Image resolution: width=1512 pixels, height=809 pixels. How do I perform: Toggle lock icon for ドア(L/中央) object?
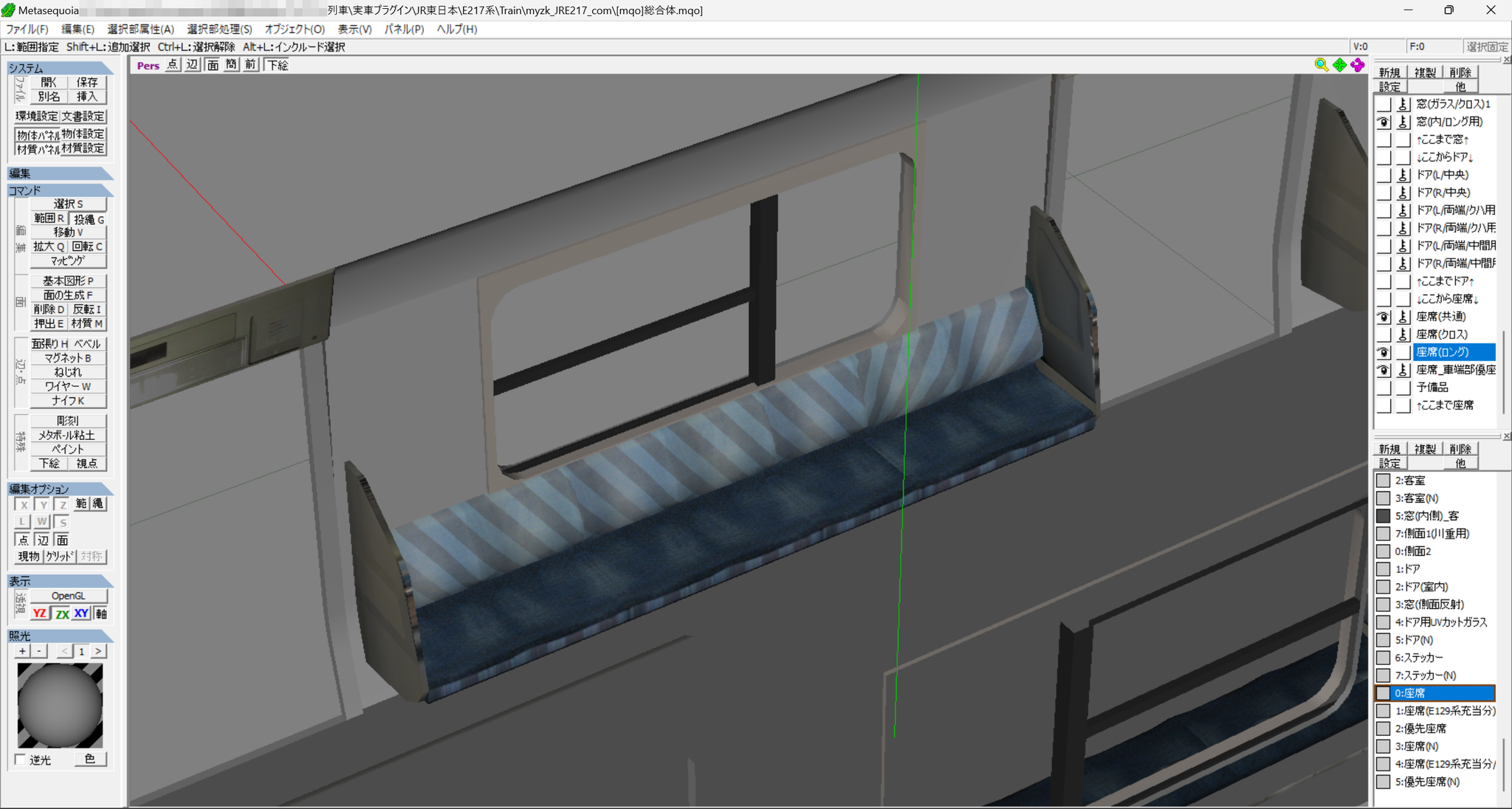[1403, 175]
